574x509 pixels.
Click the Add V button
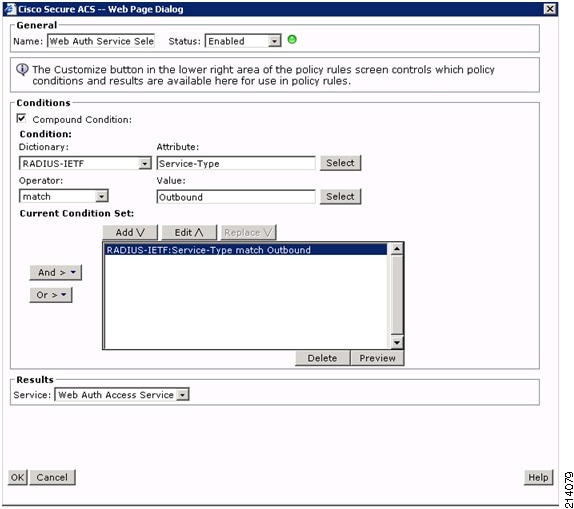point(130,233)
